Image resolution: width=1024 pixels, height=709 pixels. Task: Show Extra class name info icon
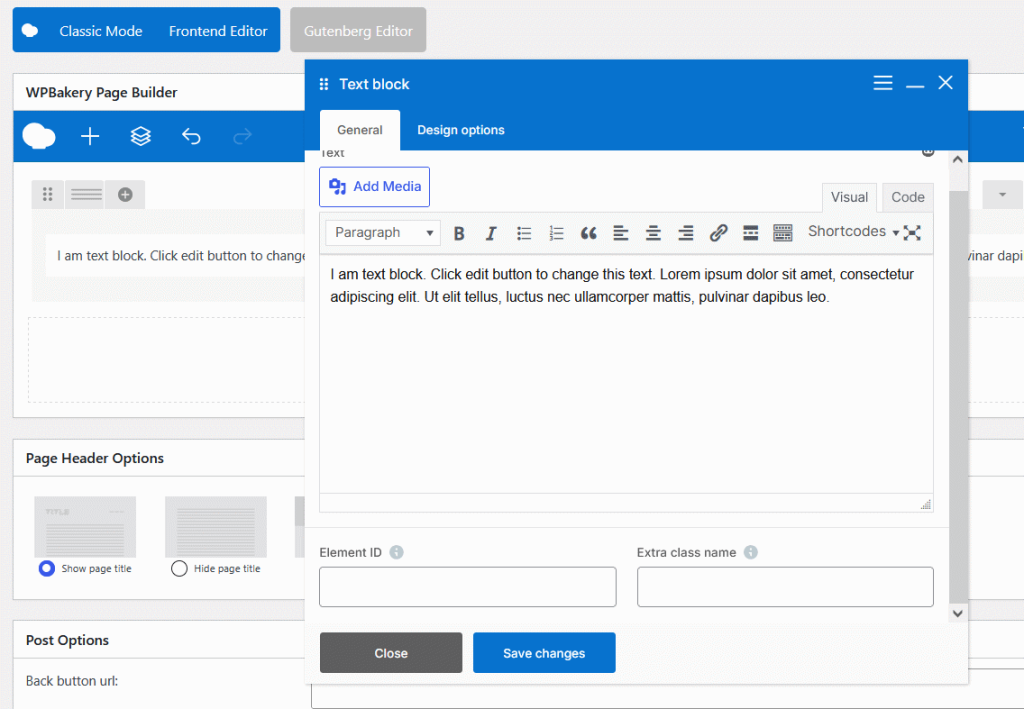pyautogui.click(x=751, y=552)
